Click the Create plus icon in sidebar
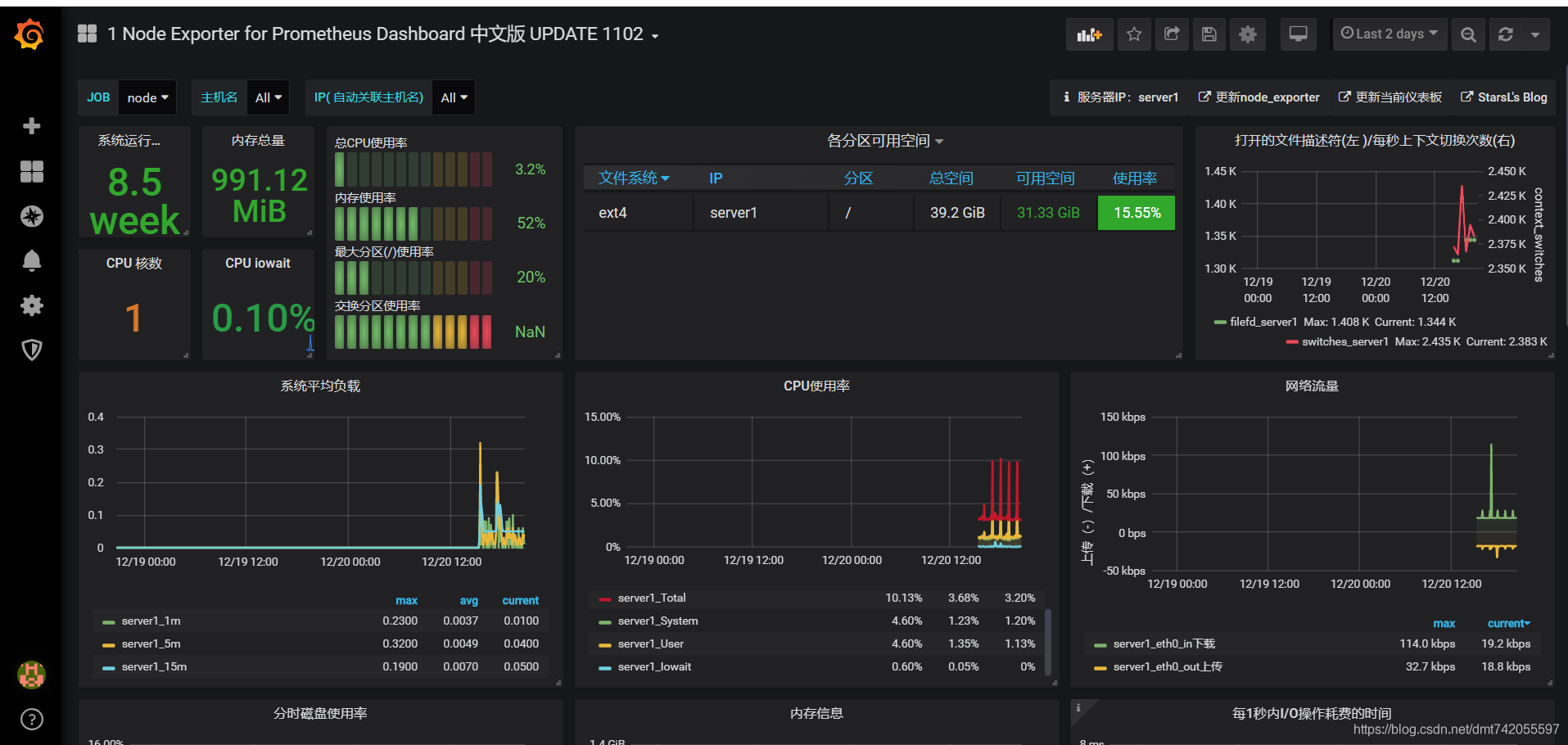This screenshot has height=745, width=1568. point(31,126)
